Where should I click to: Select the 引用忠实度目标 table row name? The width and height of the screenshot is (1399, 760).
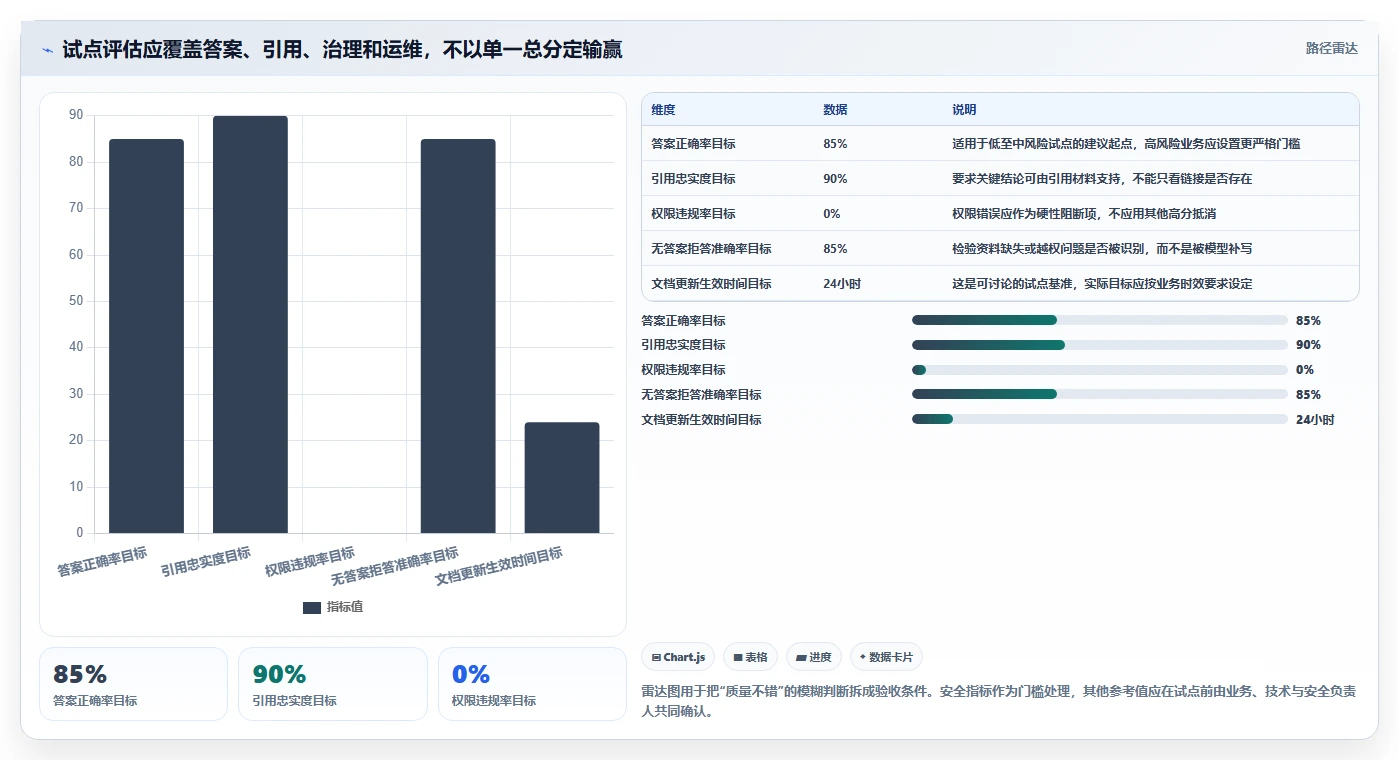point(693,179)
